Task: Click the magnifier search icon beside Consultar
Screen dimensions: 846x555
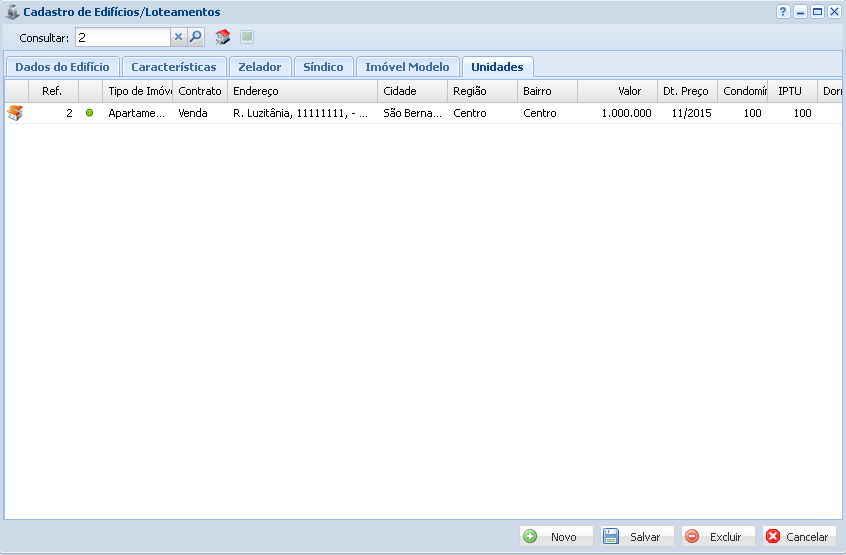Action: point(196,37)
